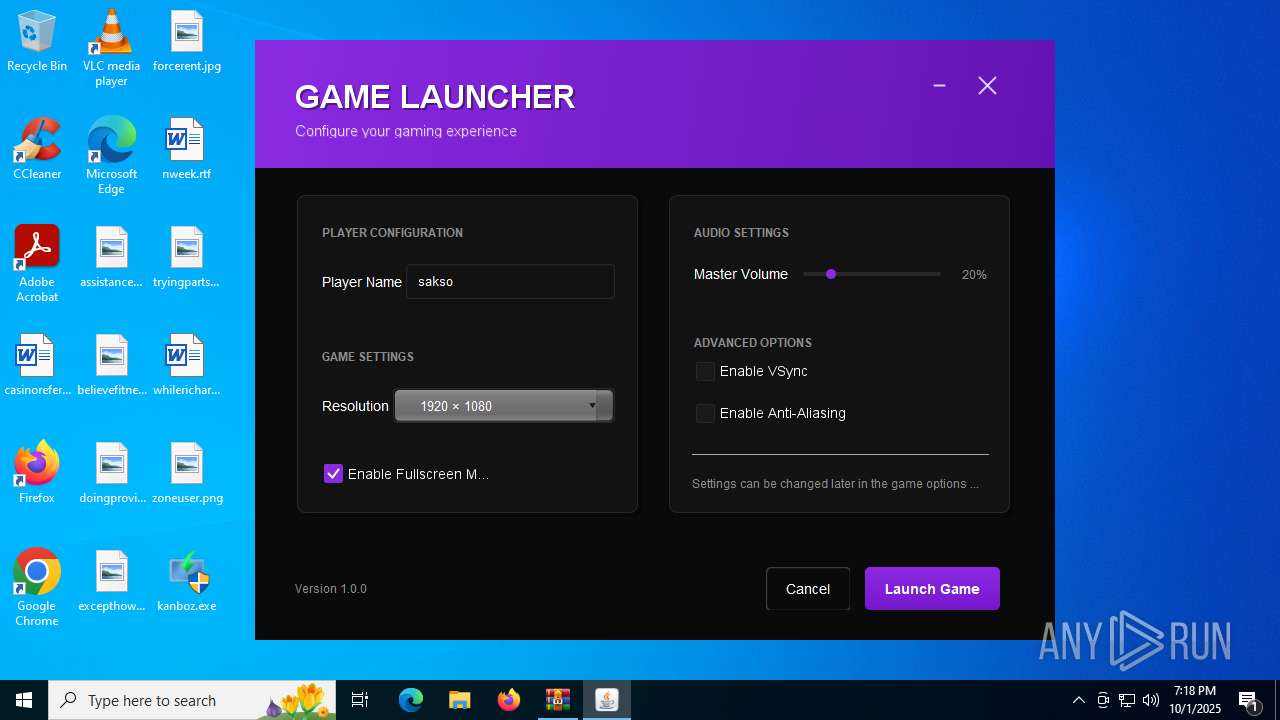Screen dimensions: 1280x720
Task: Switch to Java app in taskbar
Action: 606,700
